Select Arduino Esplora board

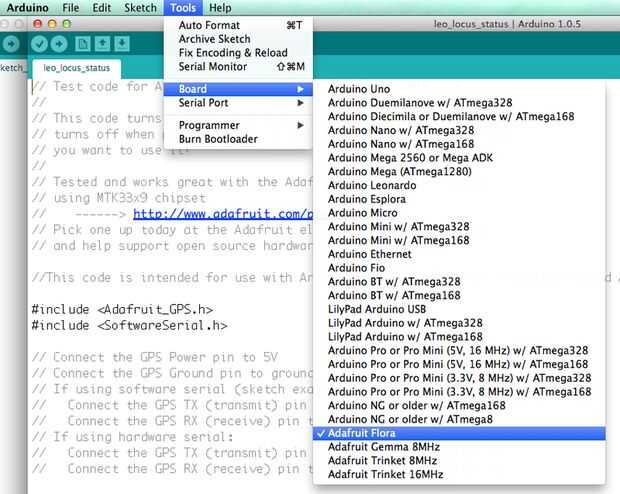459,199
